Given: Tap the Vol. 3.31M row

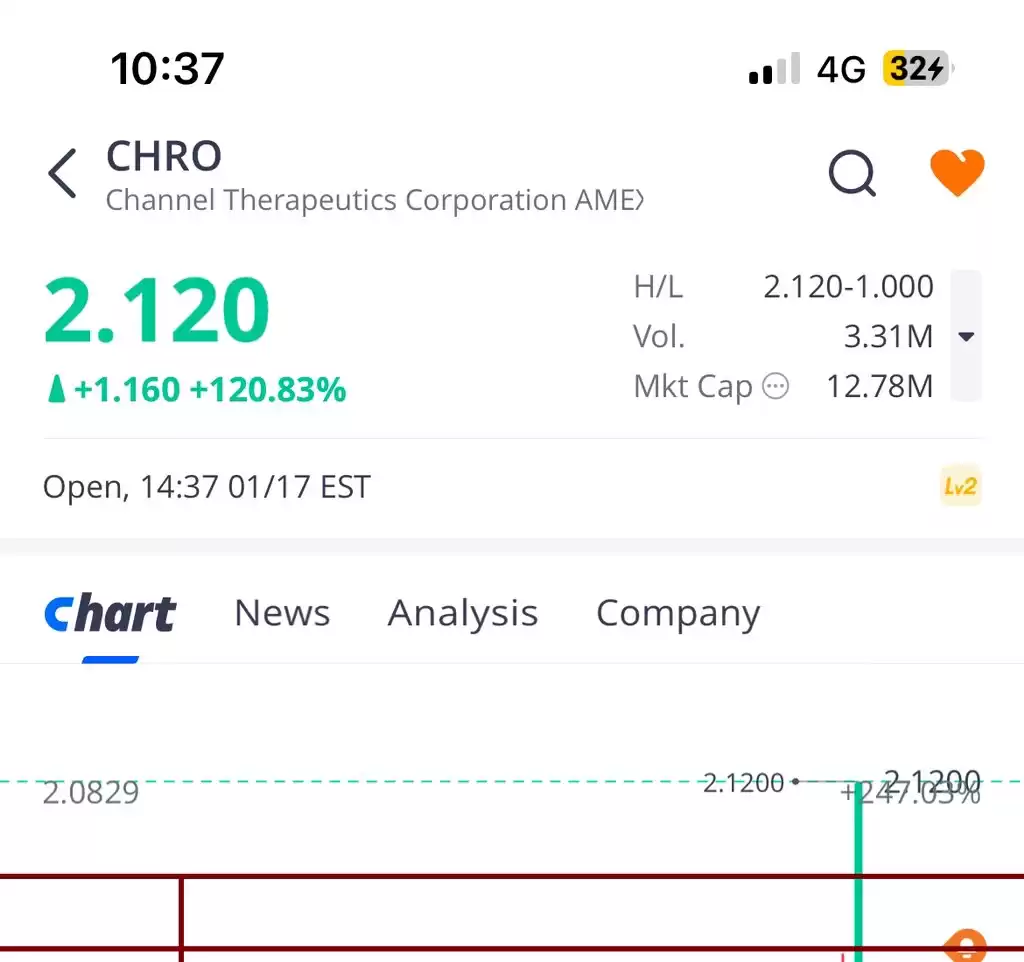Looking at the screenshot, I should coord(783,336).
